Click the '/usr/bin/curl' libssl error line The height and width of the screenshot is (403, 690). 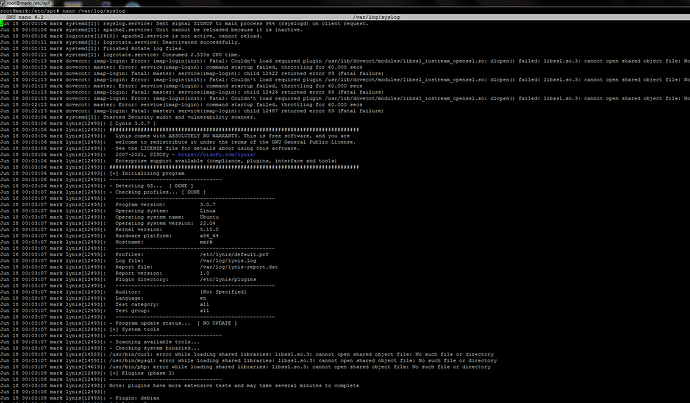301,354
